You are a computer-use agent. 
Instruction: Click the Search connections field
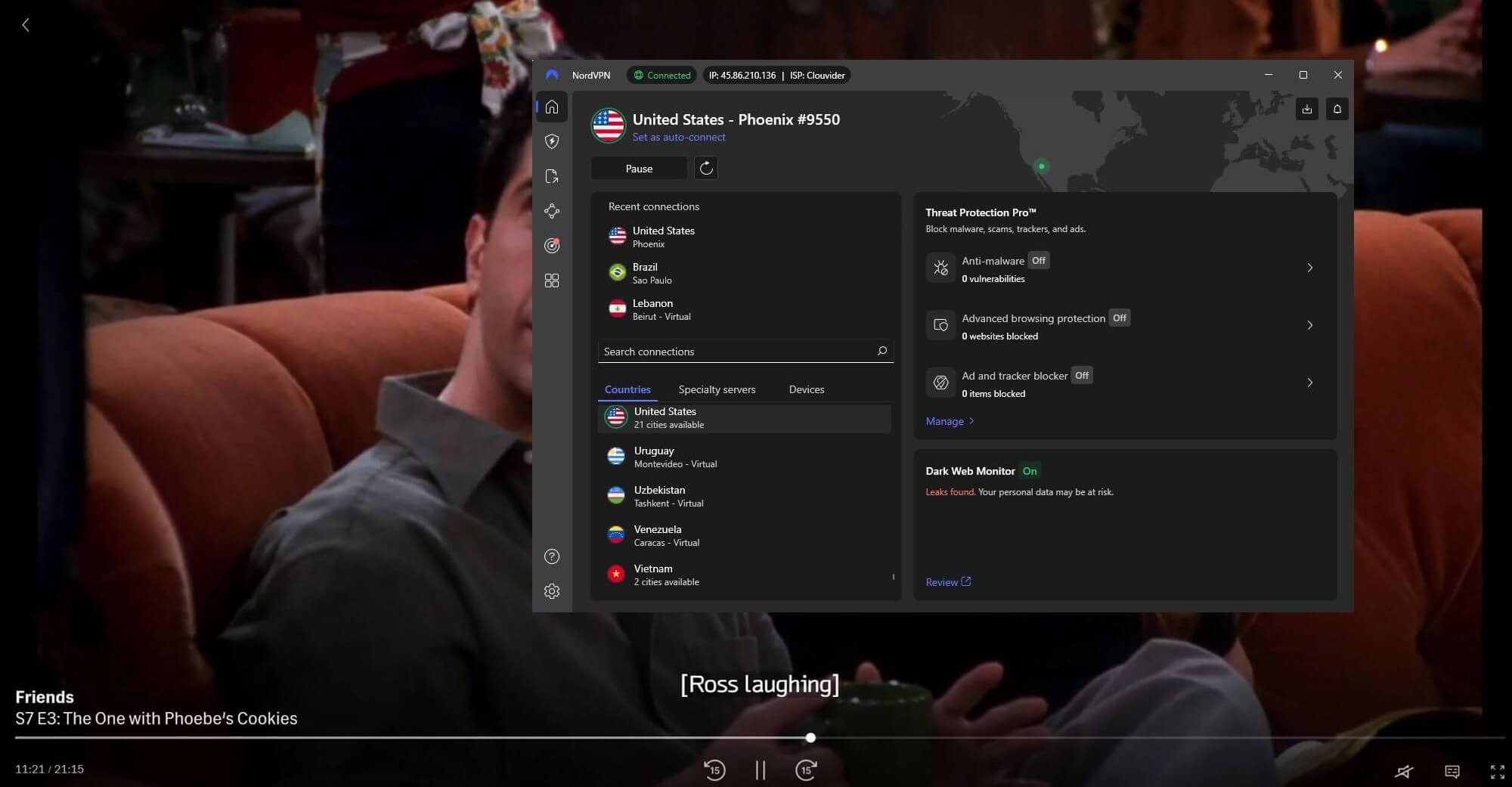(x=726, y=351)
